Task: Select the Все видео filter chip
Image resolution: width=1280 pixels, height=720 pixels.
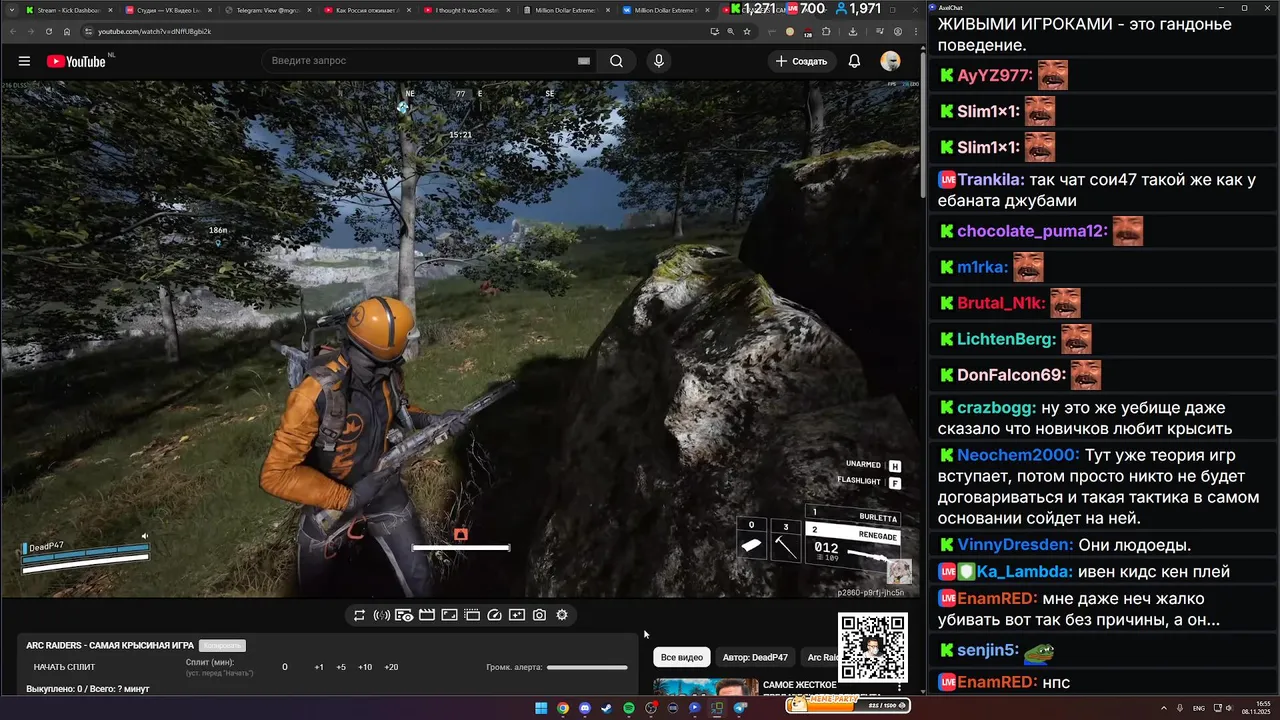Action: (682, 657)
